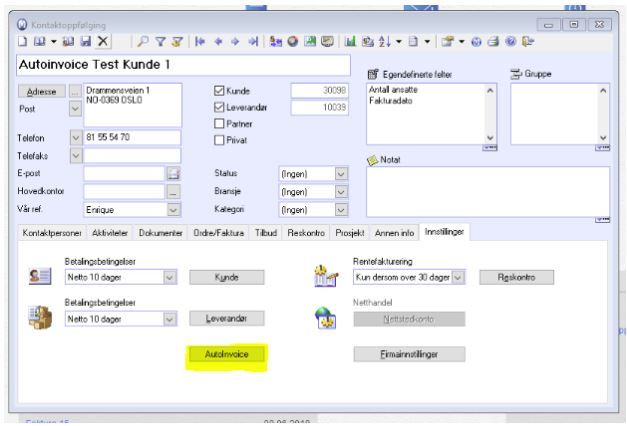Open the Annen info tab

(394, 233)
